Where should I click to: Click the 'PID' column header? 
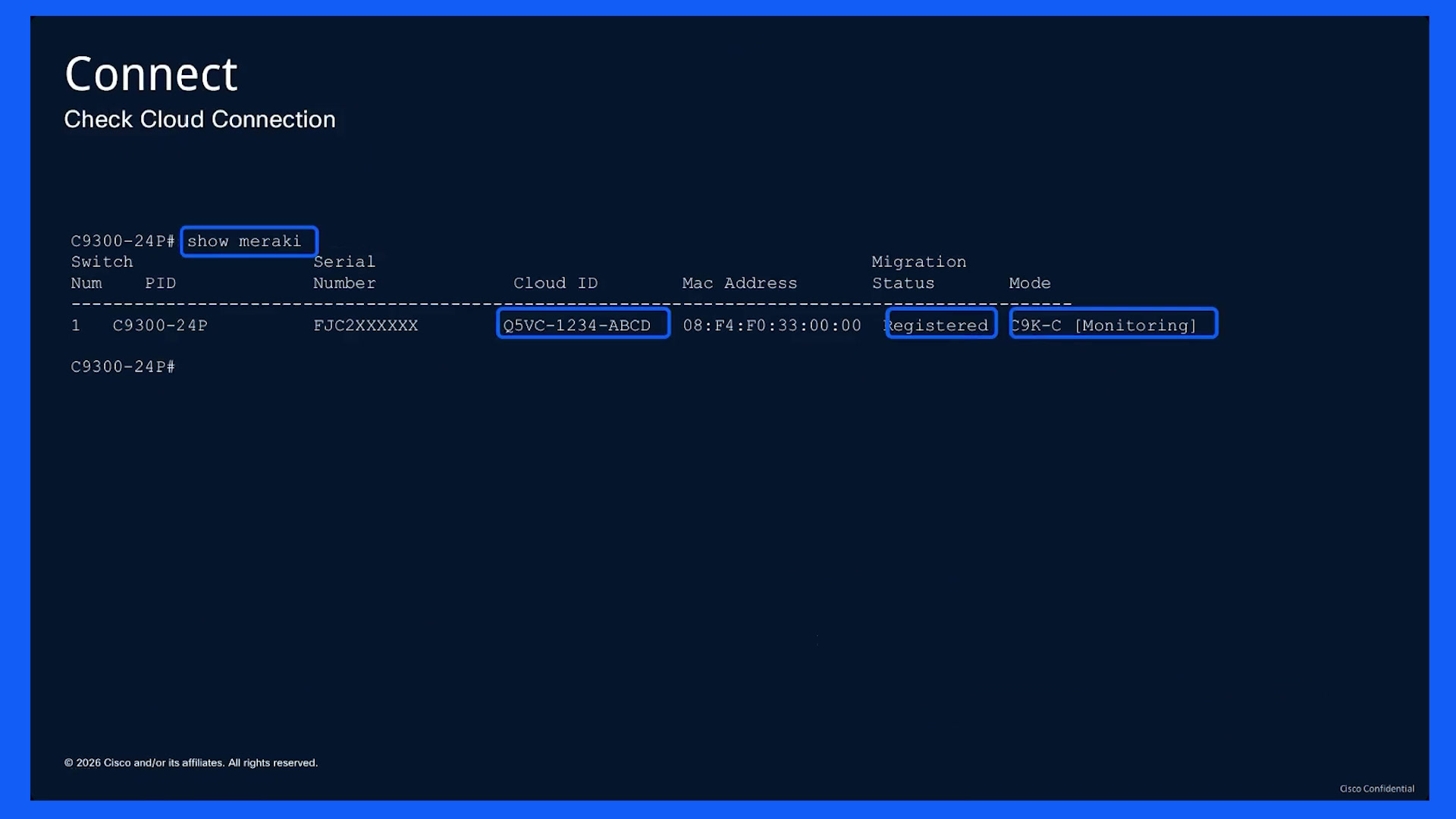160,283
